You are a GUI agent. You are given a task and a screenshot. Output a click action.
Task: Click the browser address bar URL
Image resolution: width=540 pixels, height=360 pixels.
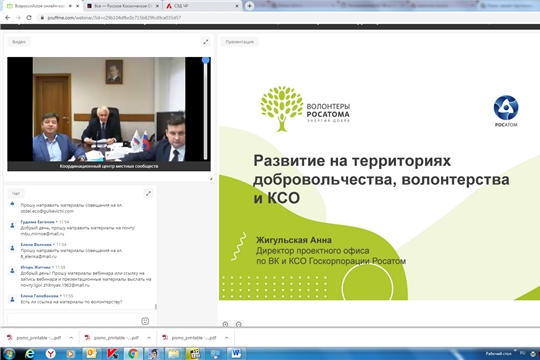pos(114,18)
